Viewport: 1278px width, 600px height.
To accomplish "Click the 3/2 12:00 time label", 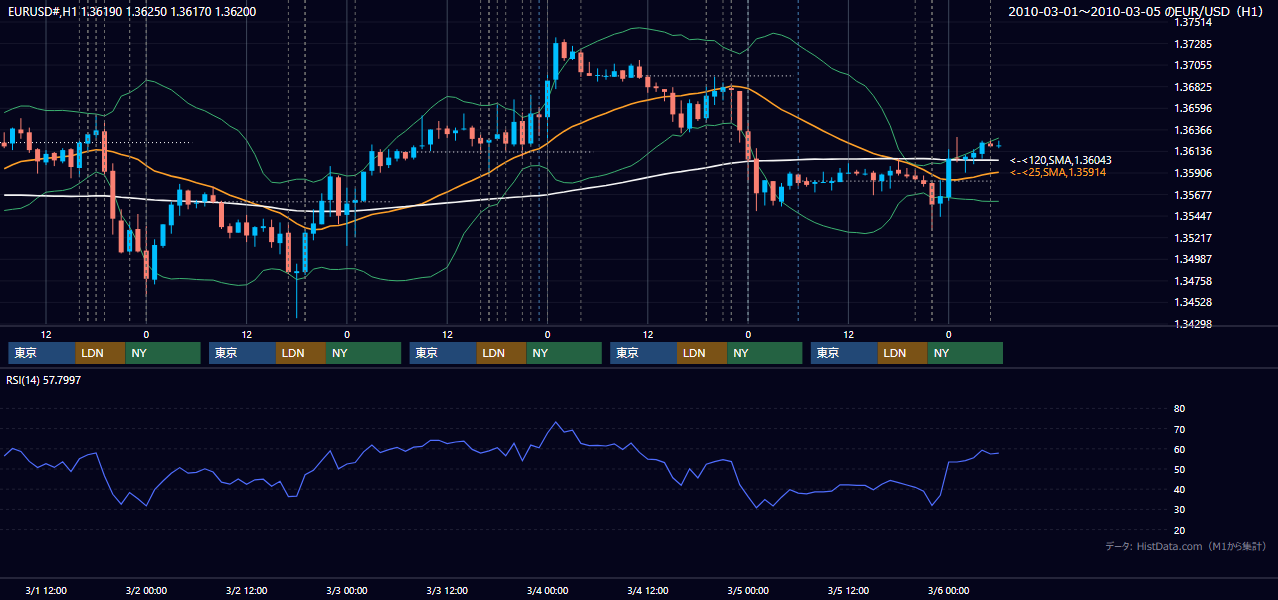I will (246, 591).
